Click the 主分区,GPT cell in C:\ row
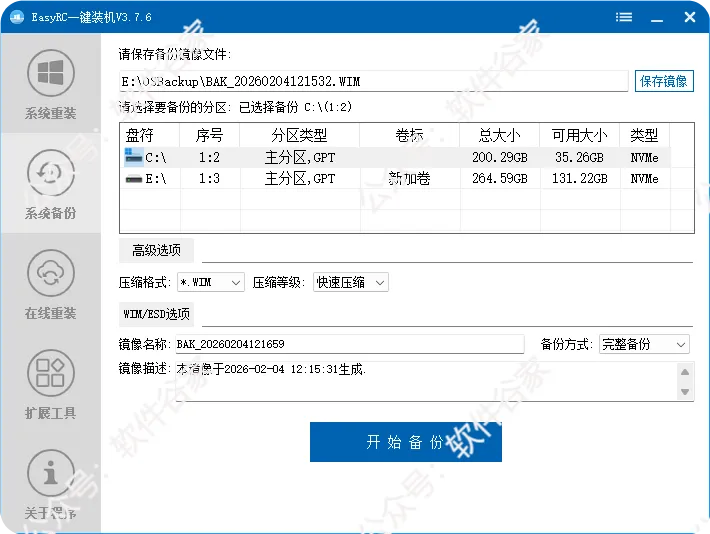Image resolution: width=710 pixels, height=534 pixels. (300, 157)
